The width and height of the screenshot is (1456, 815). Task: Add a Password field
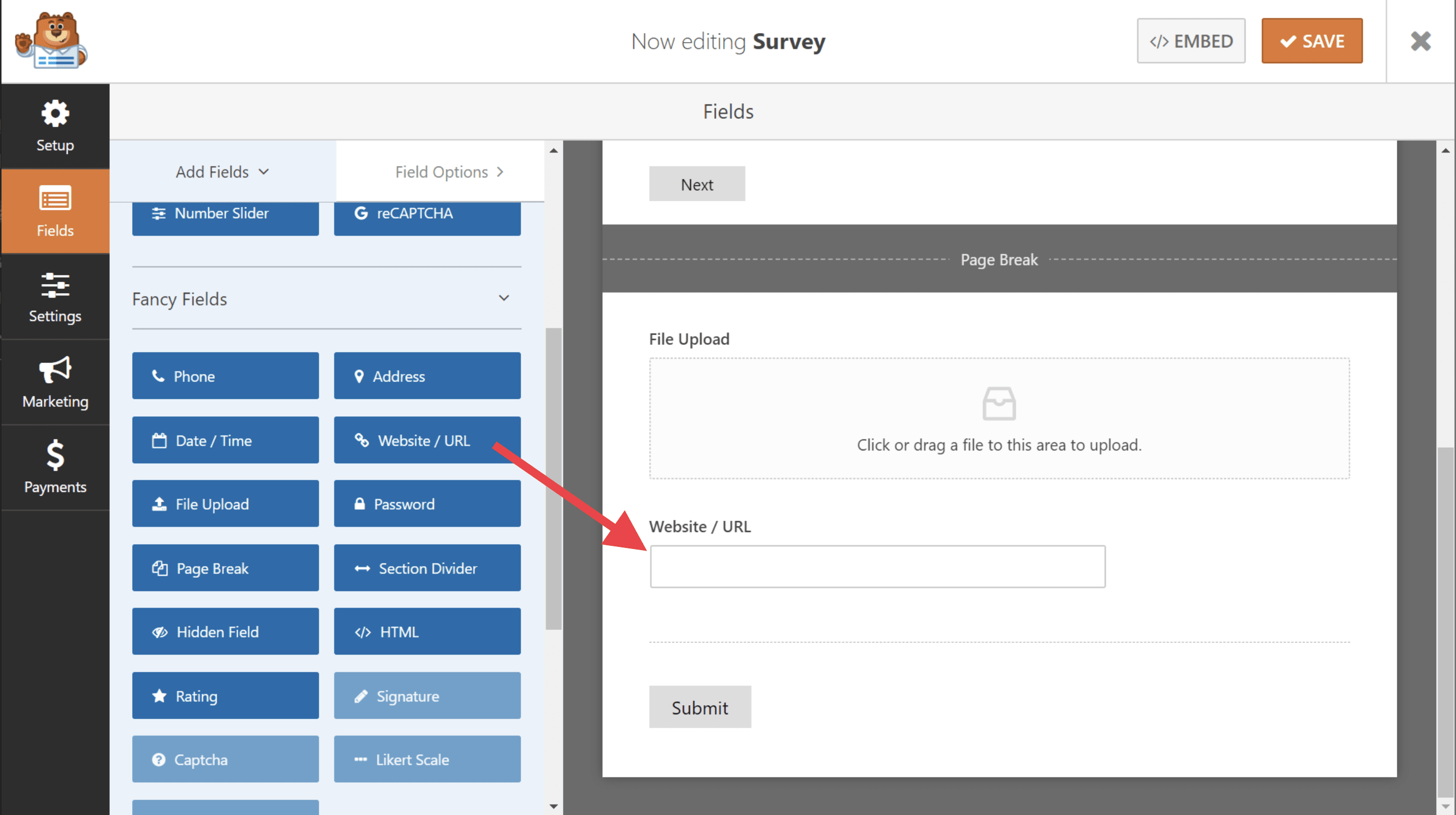click(x=427, y=504)
